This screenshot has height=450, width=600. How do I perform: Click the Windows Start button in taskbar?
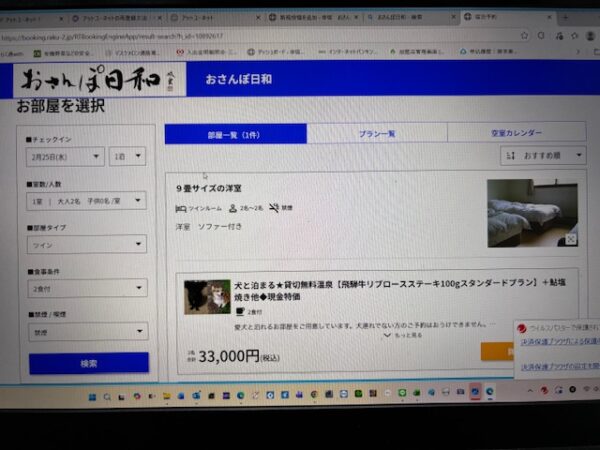point(92,396)
